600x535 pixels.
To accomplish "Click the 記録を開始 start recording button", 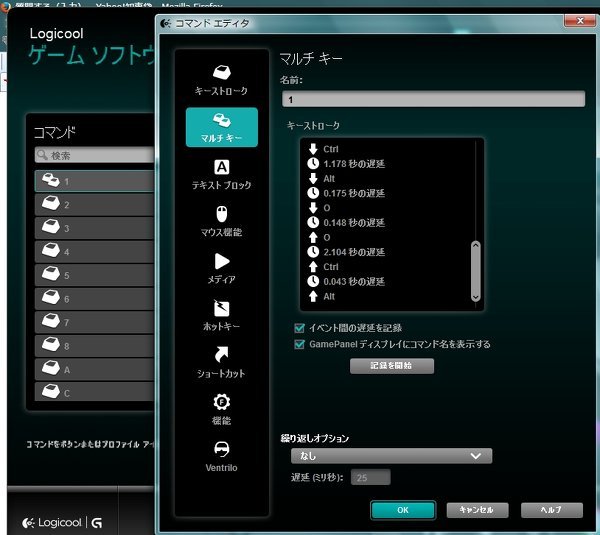I will point(392,366).
